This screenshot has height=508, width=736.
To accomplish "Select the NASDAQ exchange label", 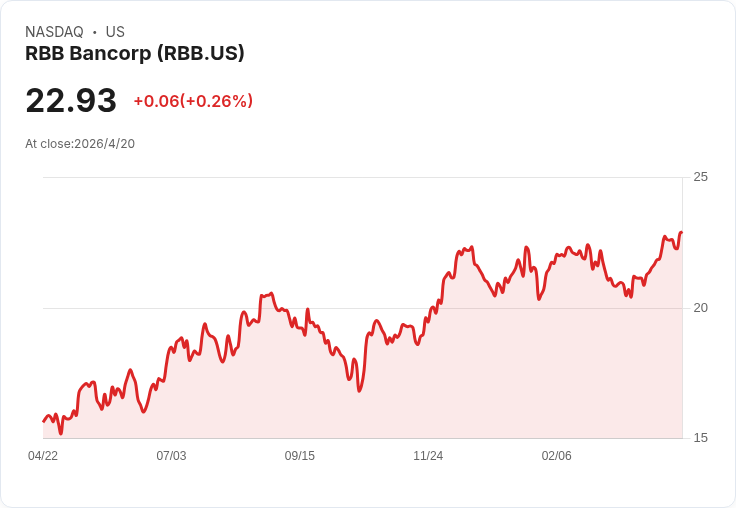I will (x=54, y=32).
